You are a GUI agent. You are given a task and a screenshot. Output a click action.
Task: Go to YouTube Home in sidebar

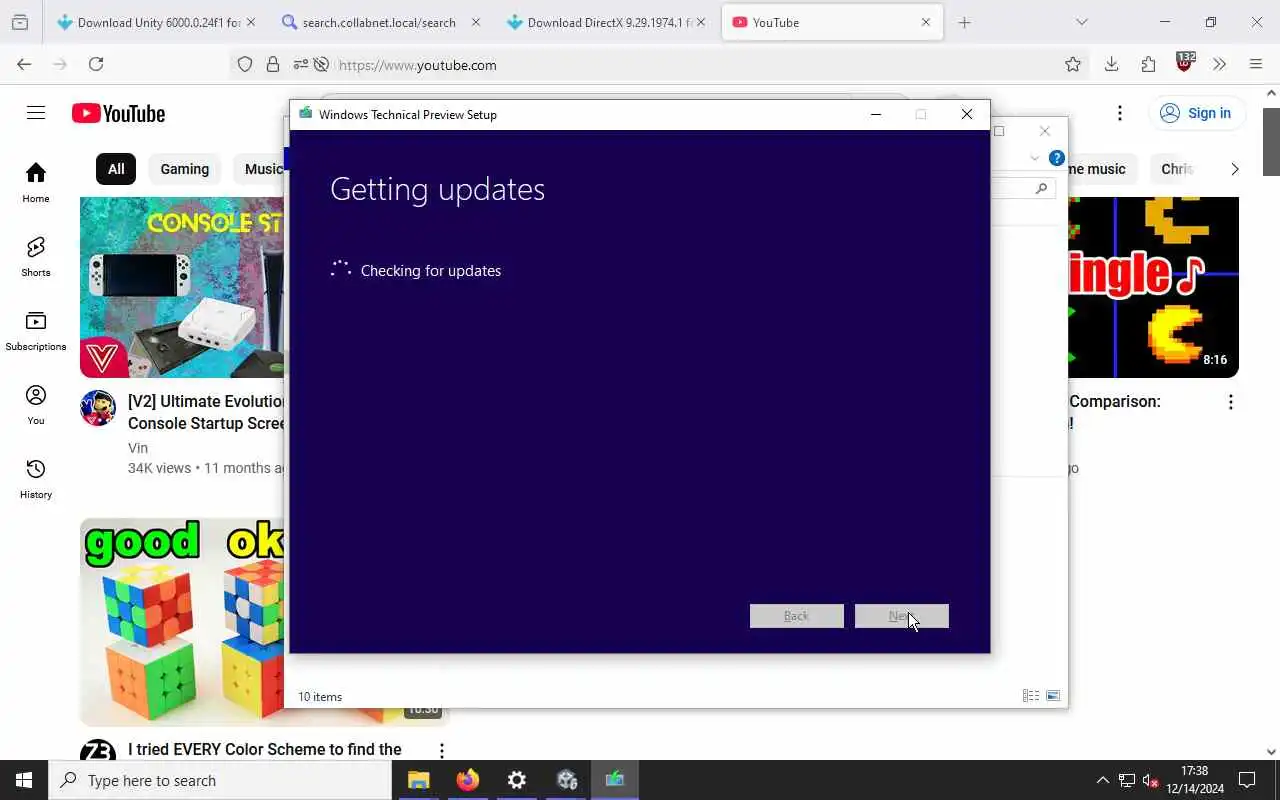(36, 183)
